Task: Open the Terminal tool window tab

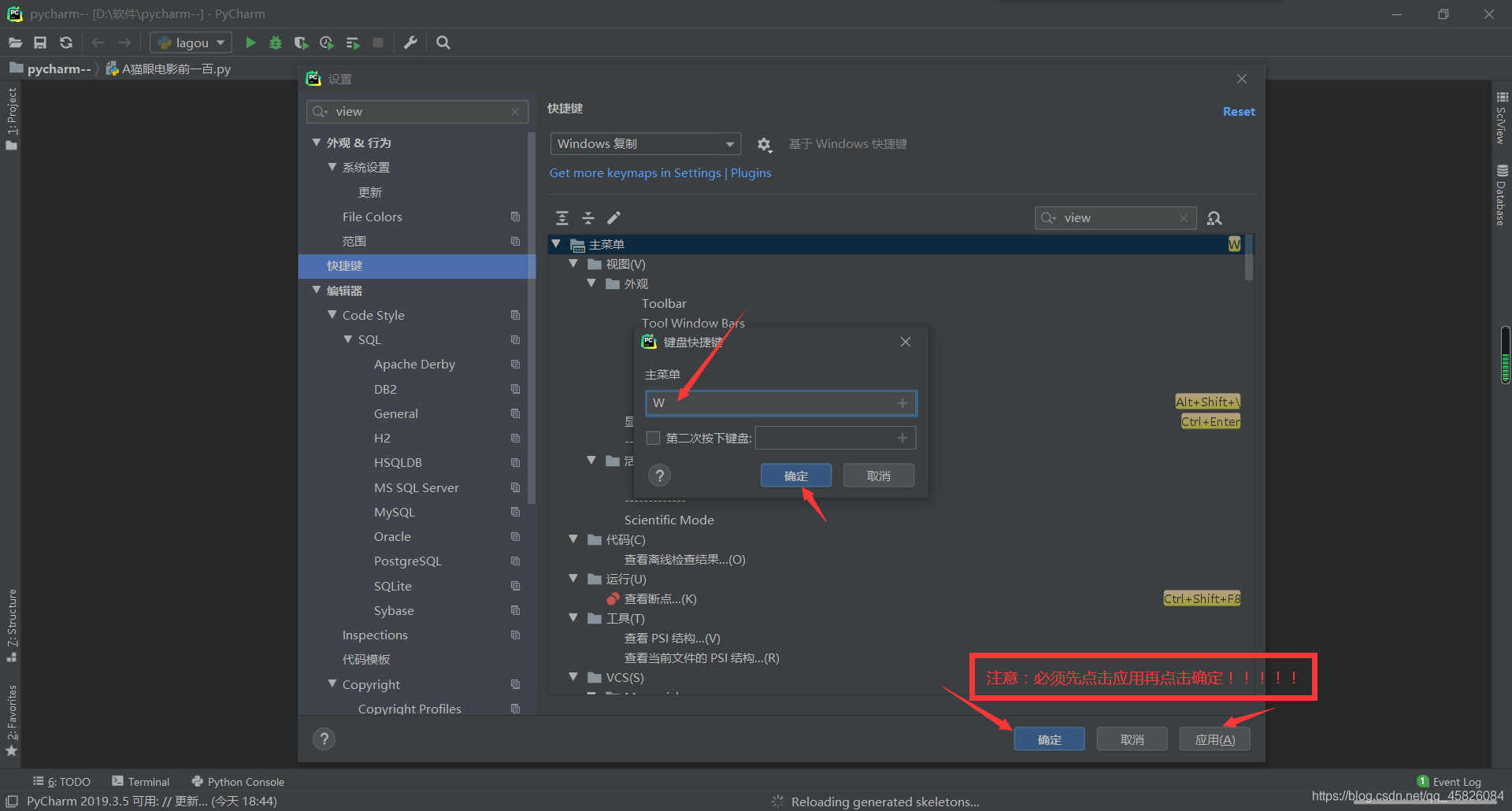Action: 141,782
